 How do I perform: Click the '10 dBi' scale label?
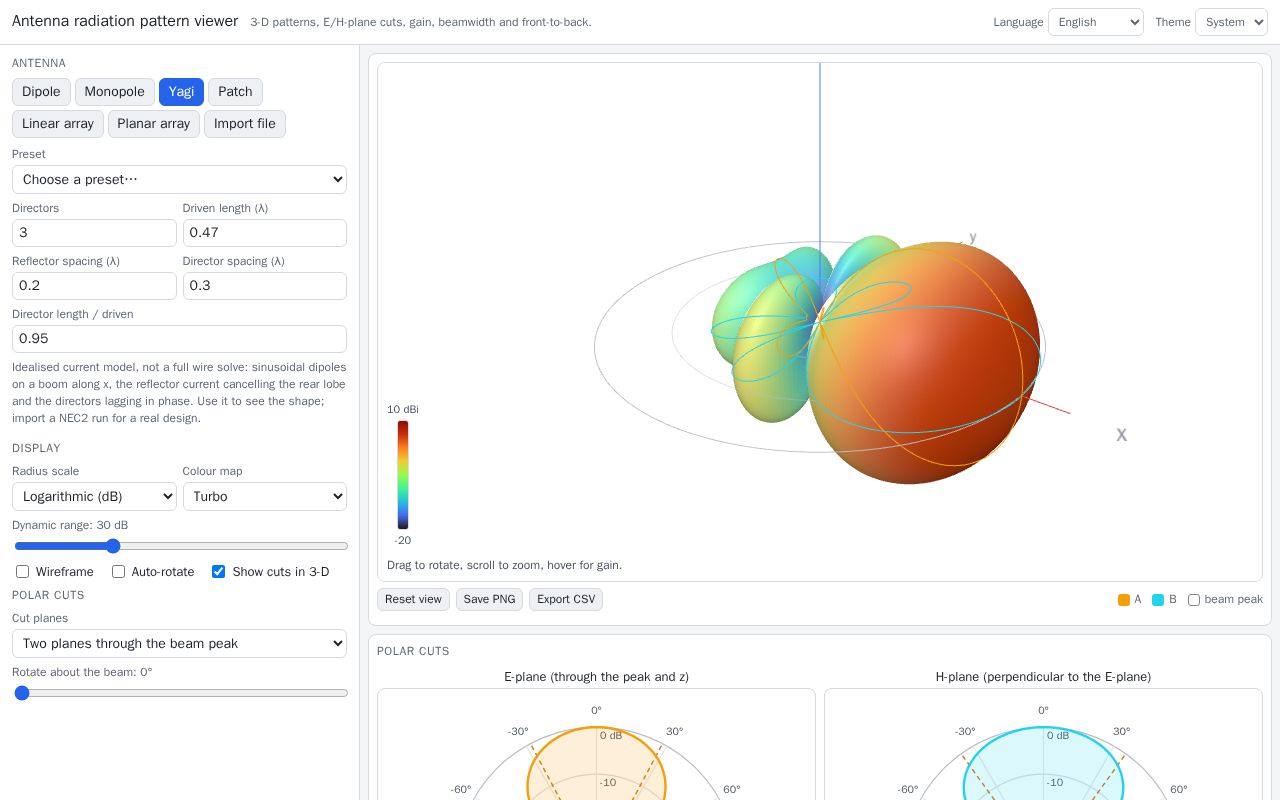(x=403, y=409)
